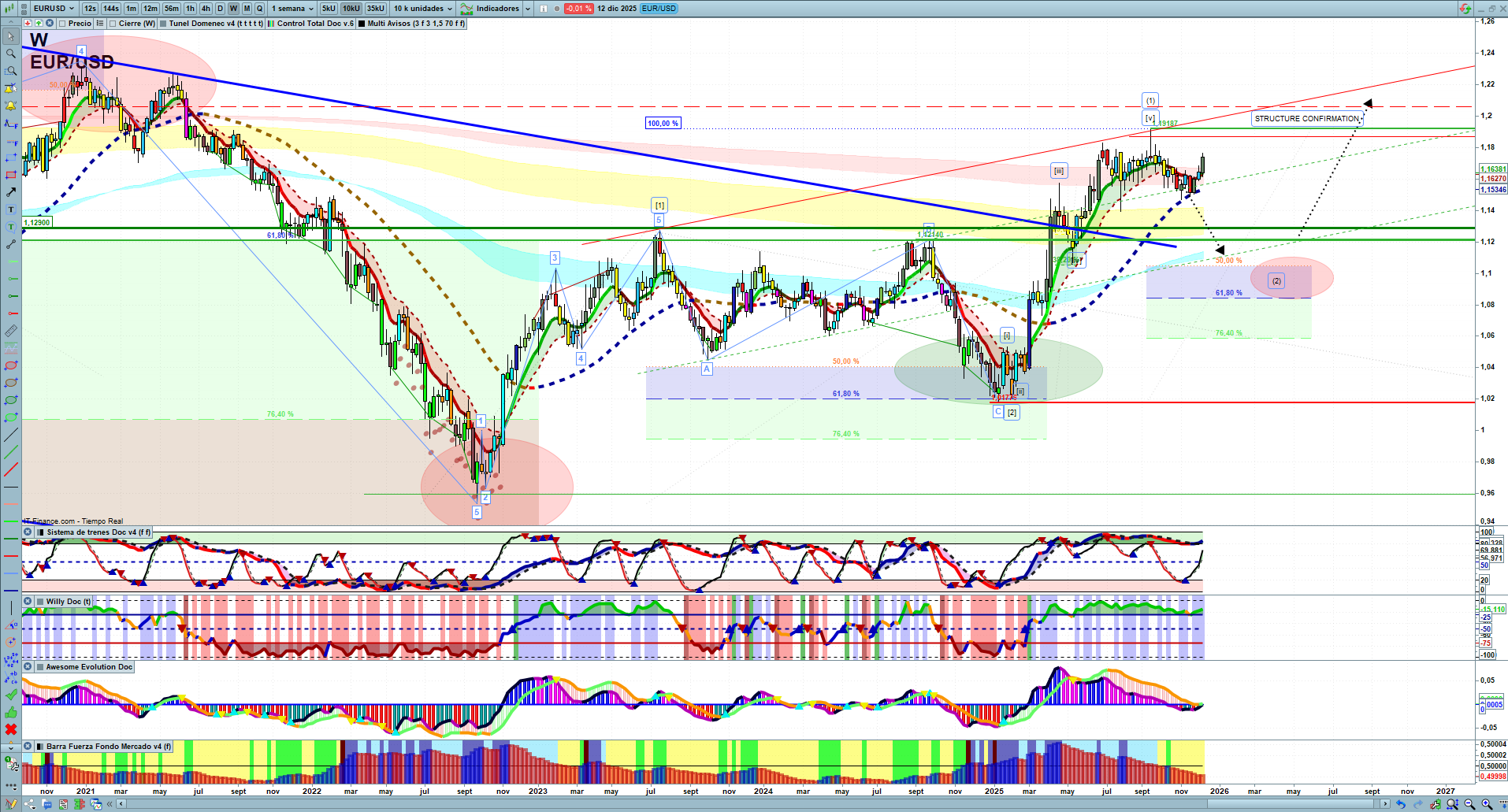Click the pencil drawing icon at bottom left
The height and width of the screenshot is (812, 1508).
coord(11,804)
